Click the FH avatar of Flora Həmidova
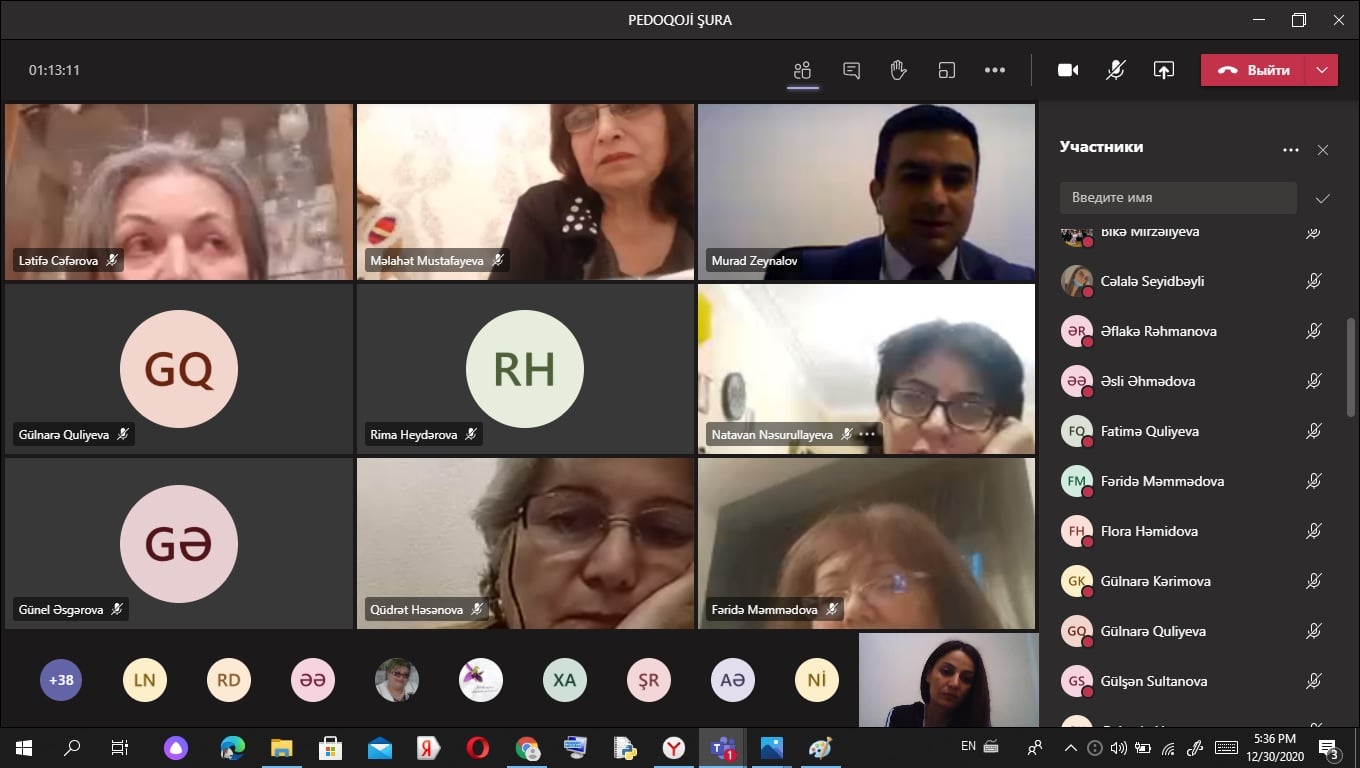This screenshot has height=768, width=1360. tap(1076, 531)
